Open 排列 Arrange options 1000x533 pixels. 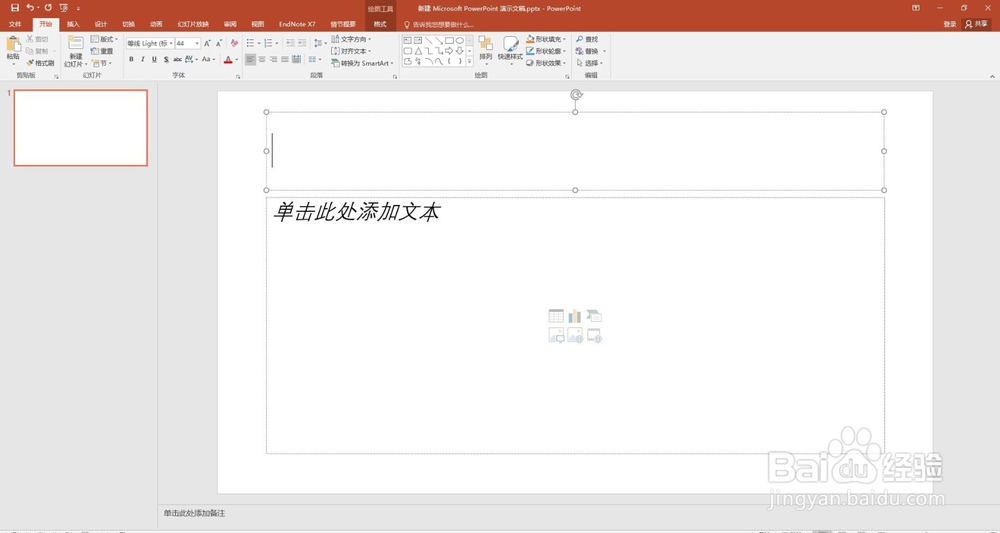click(486, 50)
